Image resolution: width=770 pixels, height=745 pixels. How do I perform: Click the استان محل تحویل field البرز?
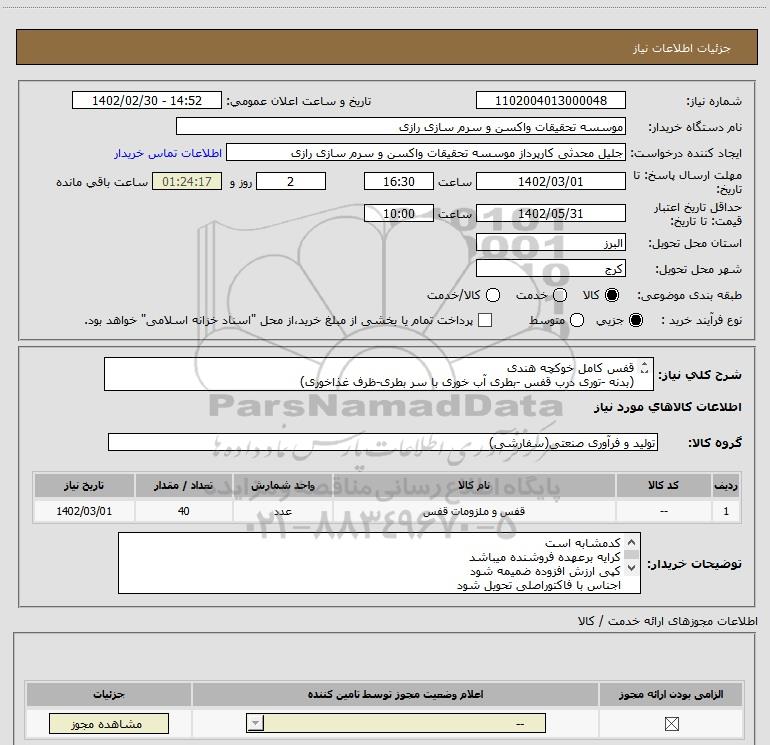point(550,243)
